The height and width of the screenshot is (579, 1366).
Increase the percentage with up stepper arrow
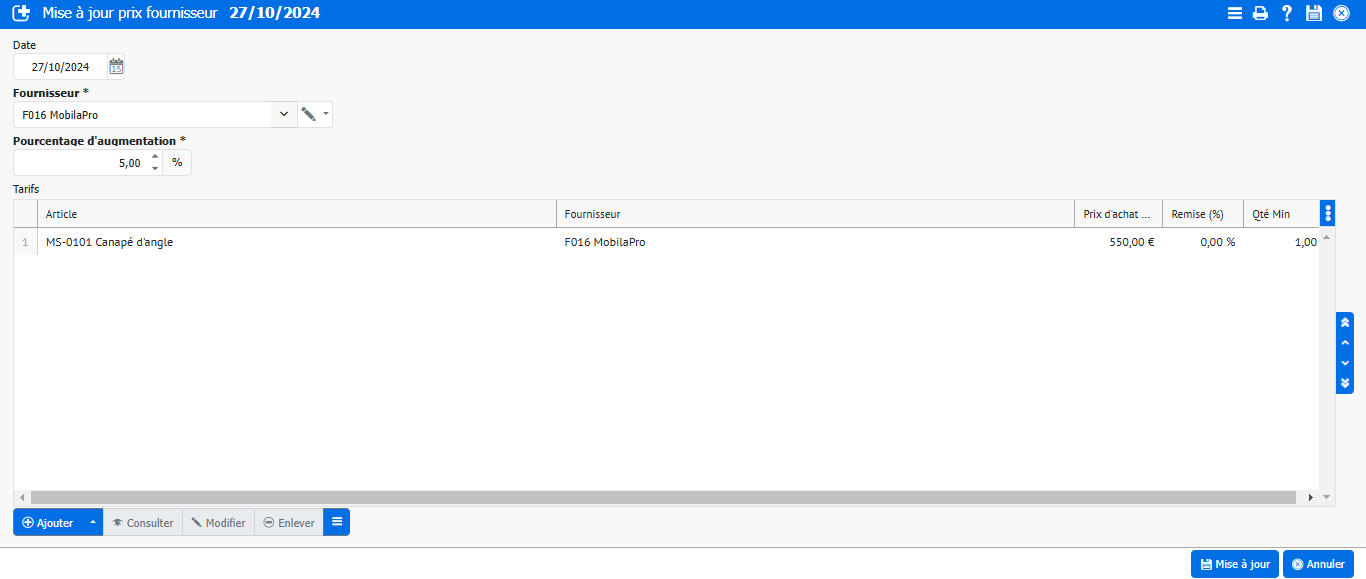point(155,156)
